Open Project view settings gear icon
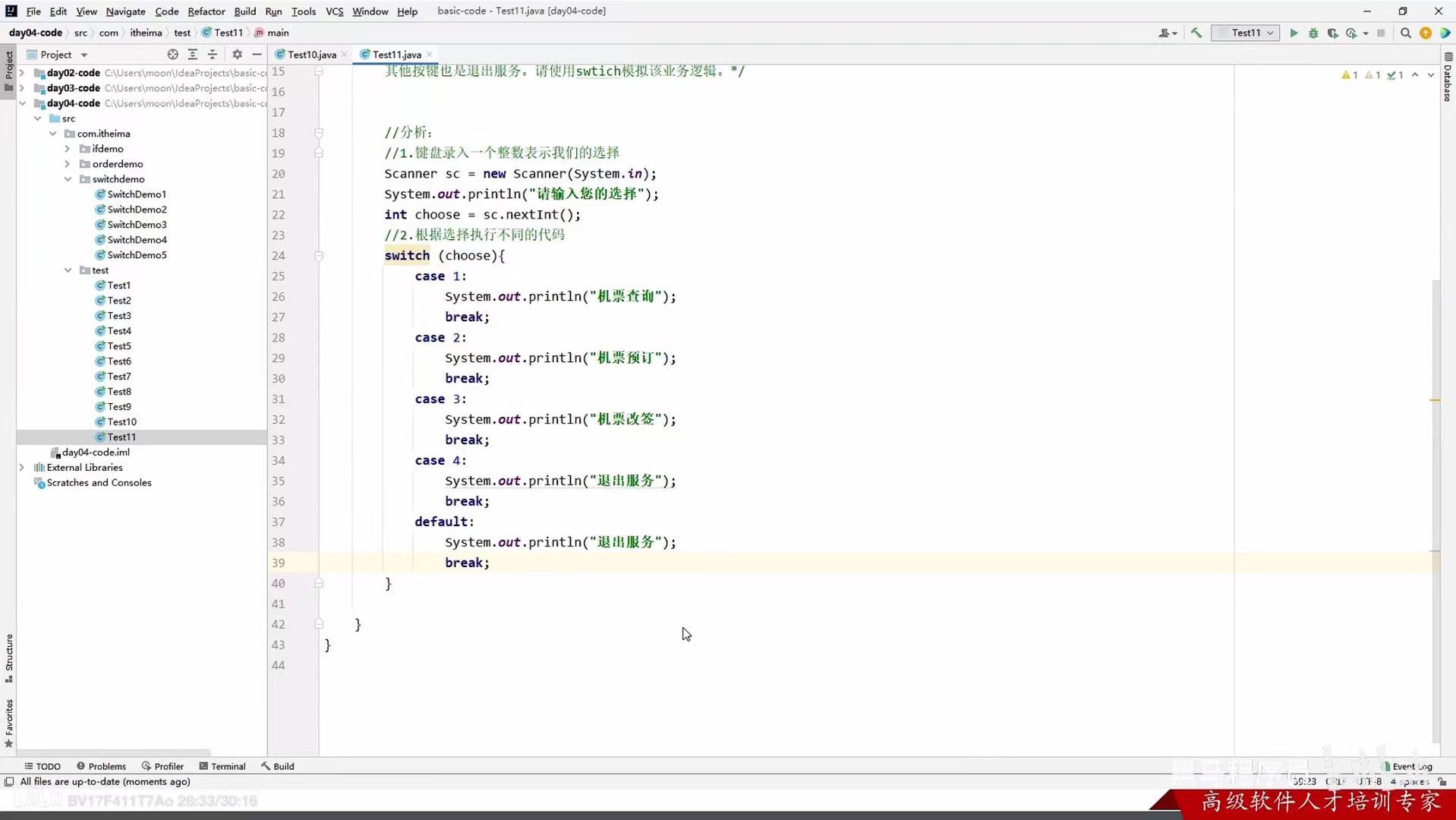1456x820 pixels. tap(237, 54)
